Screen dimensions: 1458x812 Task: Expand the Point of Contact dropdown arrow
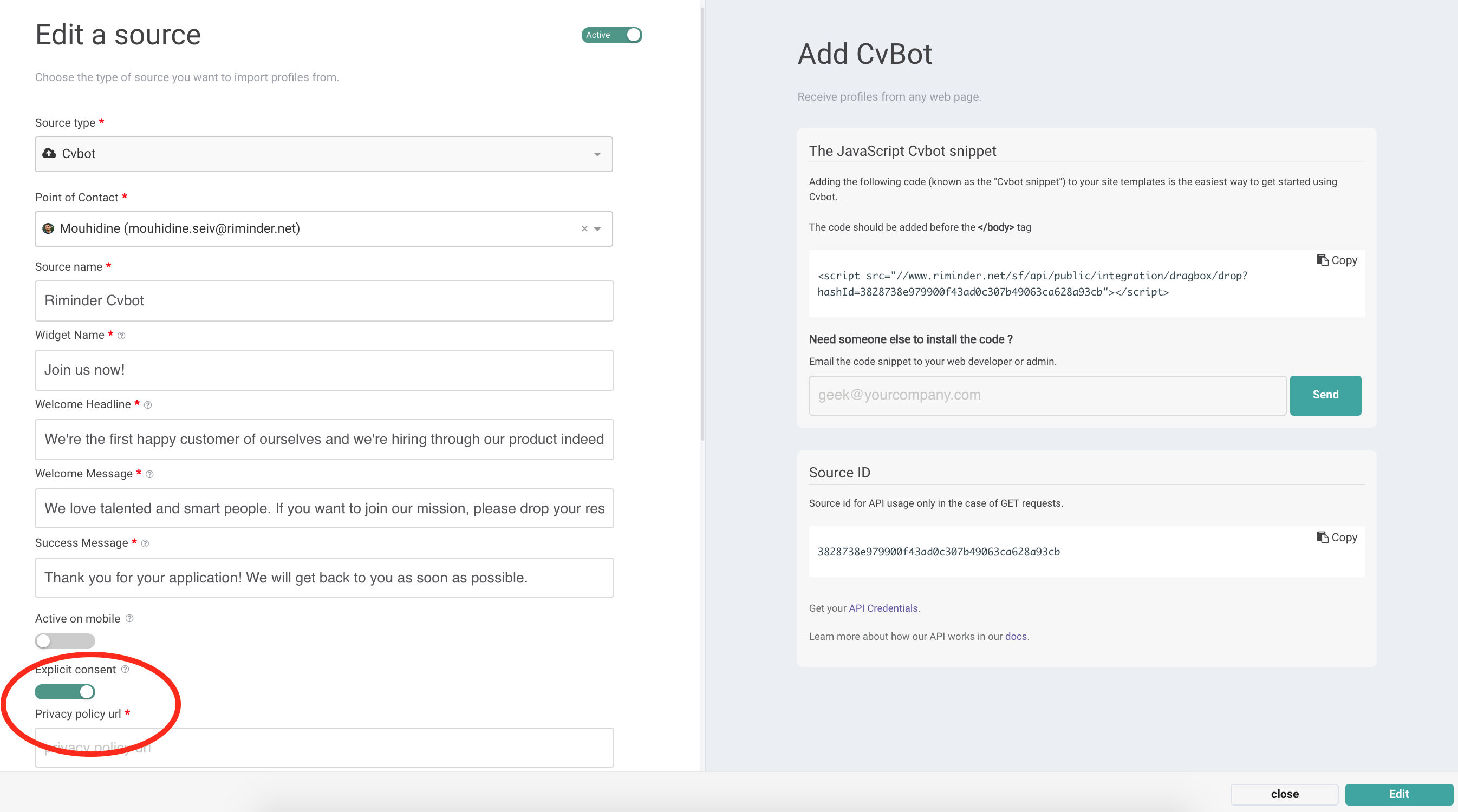pyautogui.click(x=597, y=228)
